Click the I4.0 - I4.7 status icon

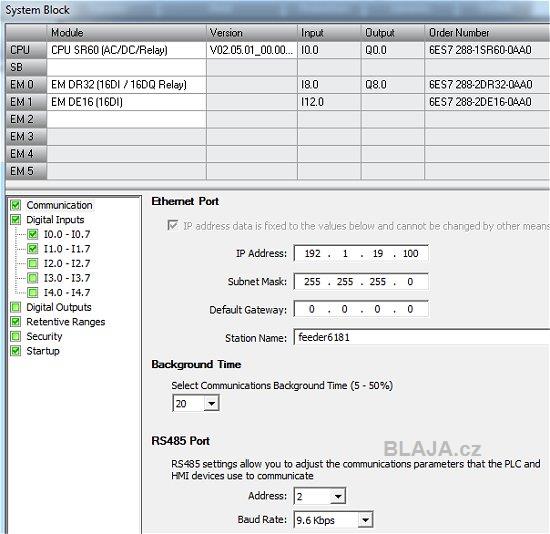coord(33,293)
